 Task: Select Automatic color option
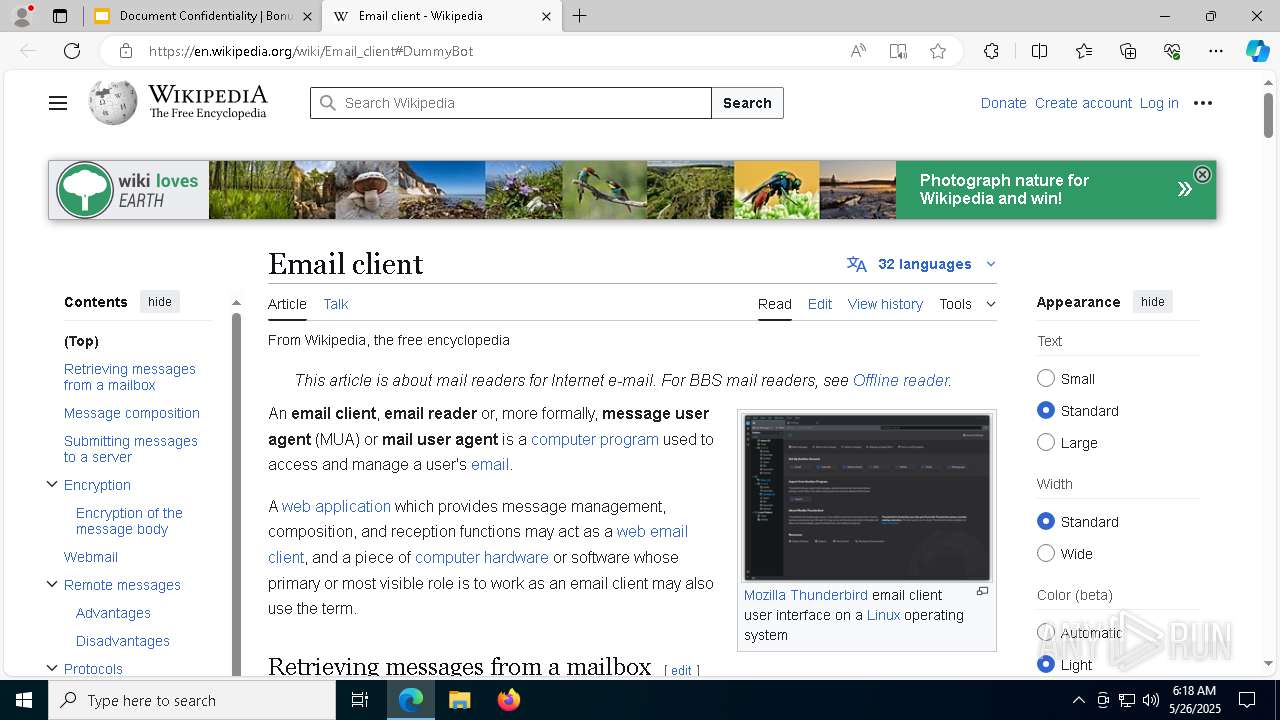click(1046, 632)
